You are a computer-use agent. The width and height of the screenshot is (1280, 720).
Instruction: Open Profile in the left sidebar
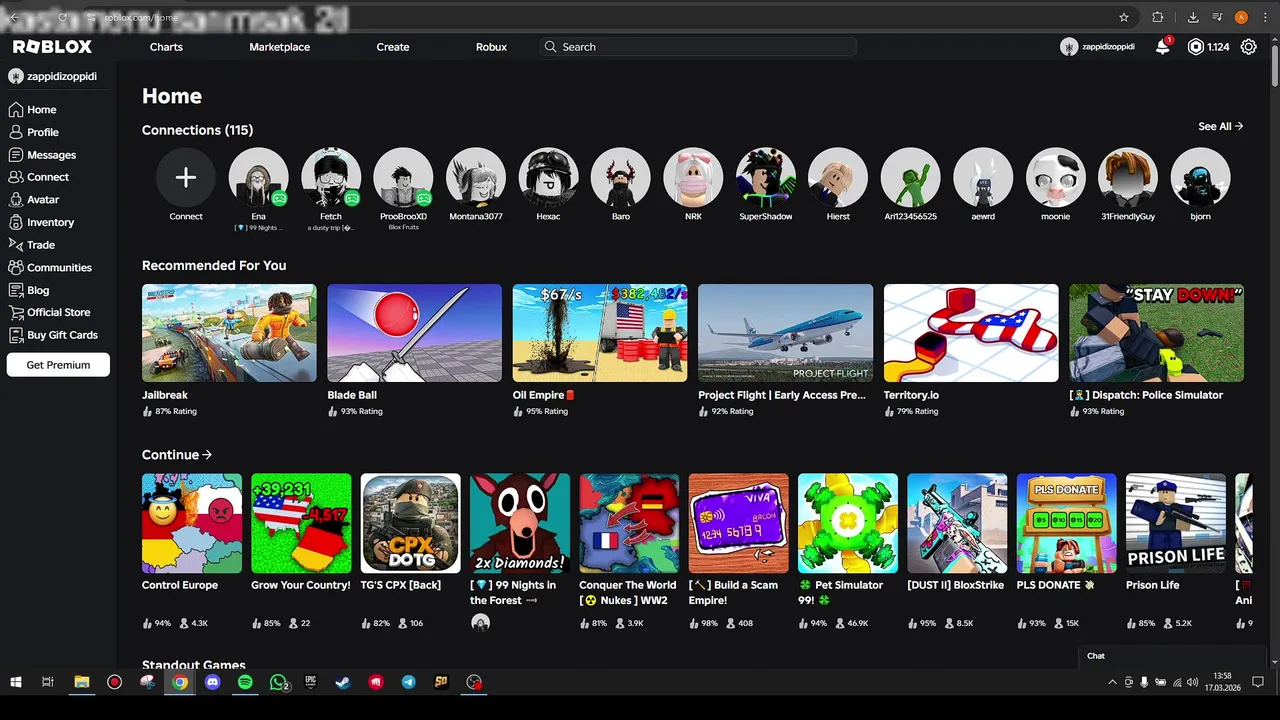click(42, 132)
